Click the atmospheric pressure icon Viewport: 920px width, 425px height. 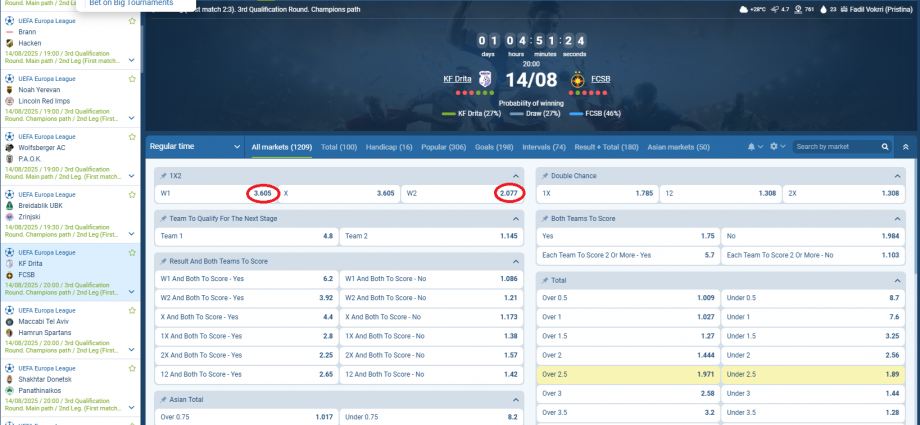pos(798,9)
